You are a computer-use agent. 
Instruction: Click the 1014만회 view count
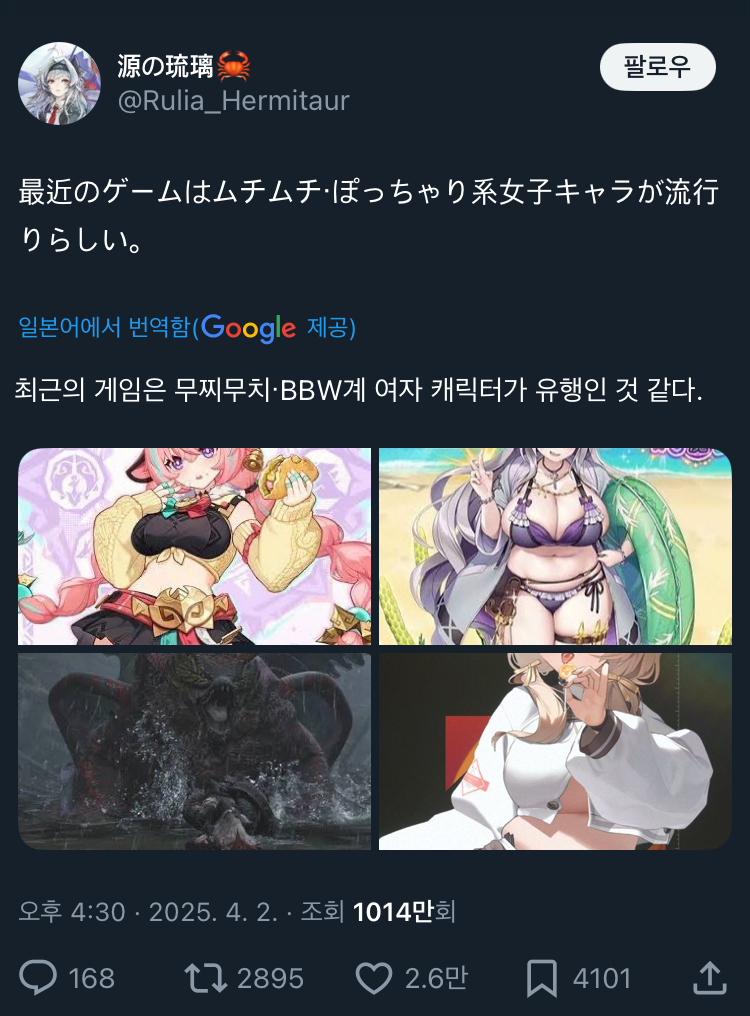tap(404, 912)
